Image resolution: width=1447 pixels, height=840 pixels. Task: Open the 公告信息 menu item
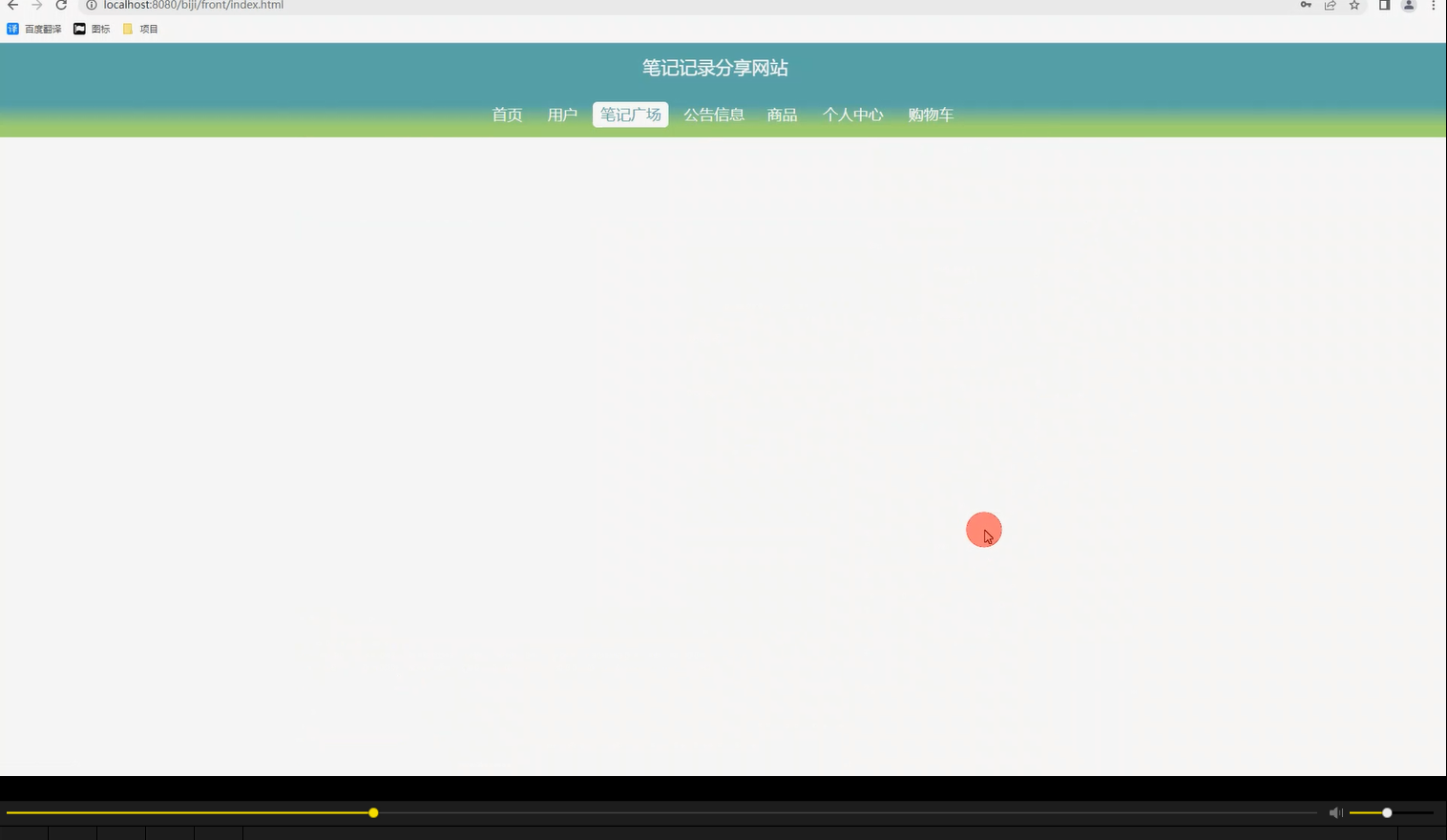714,115
